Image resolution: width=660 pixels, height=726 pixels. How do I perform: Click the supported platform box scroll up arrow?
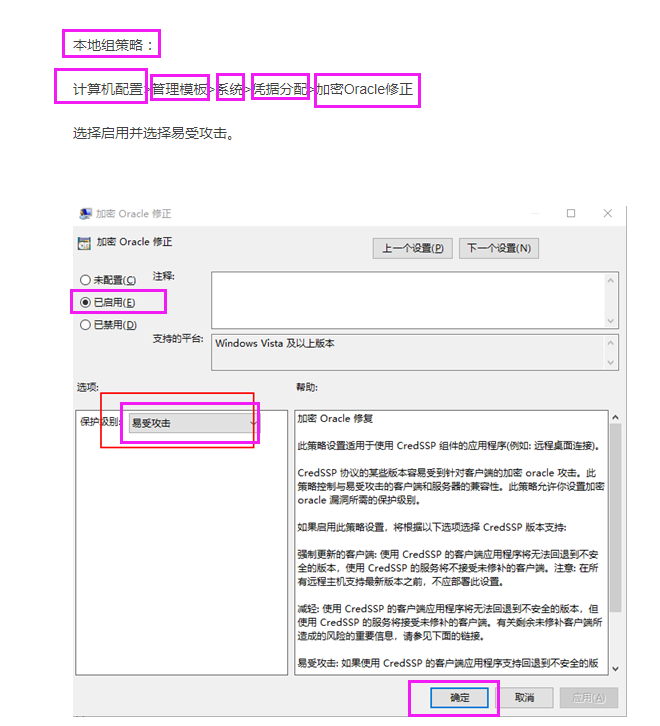click(610, 343)
